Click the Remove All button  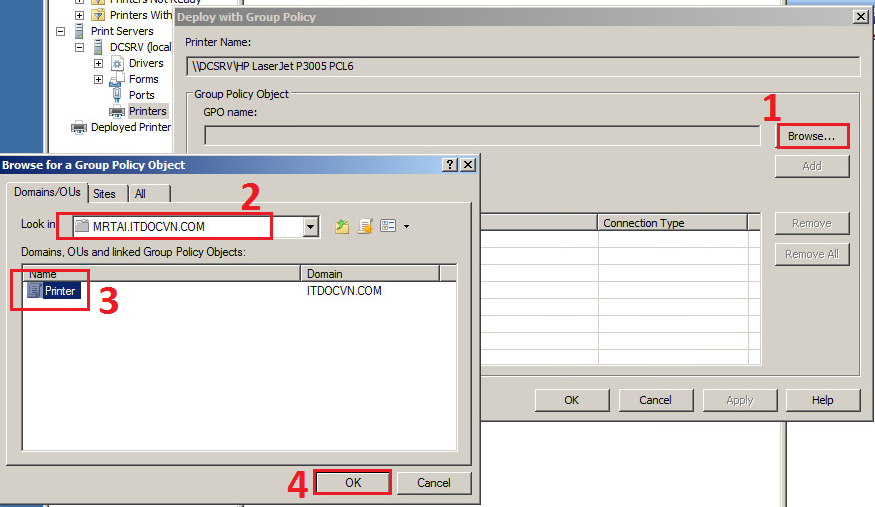tap(812, 254)
